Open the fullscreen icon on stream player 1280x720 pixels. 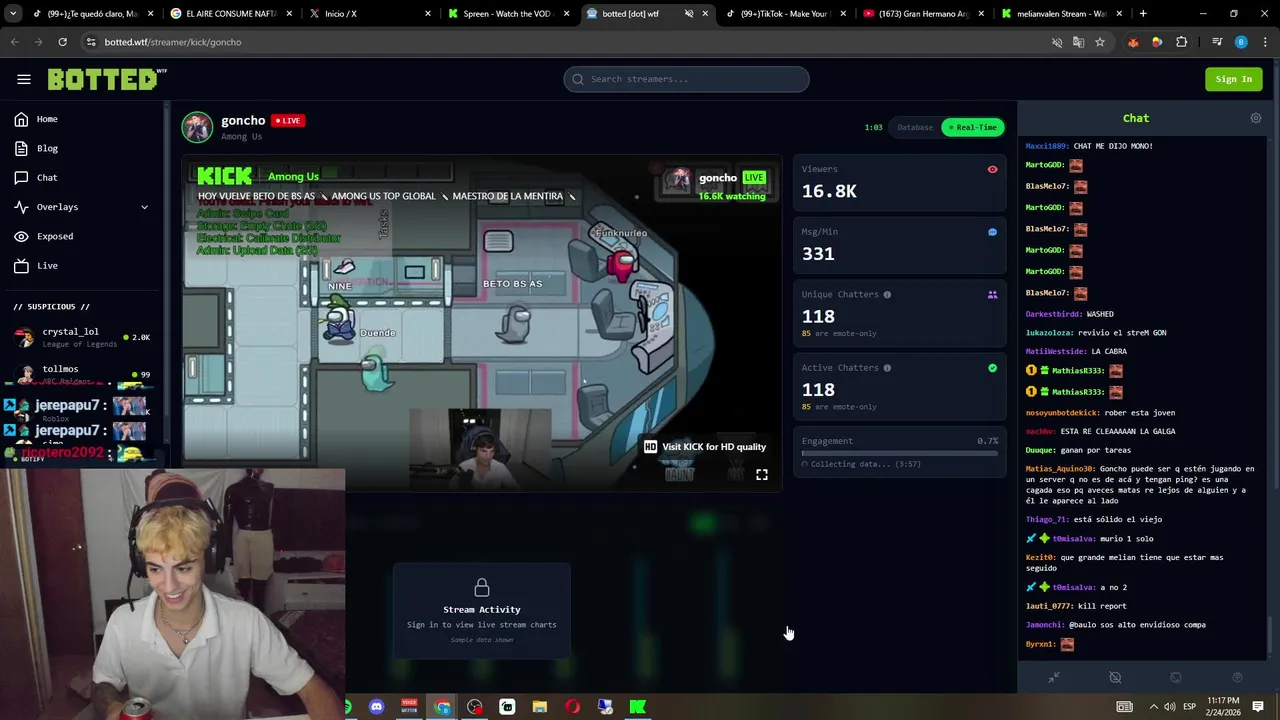762,475
